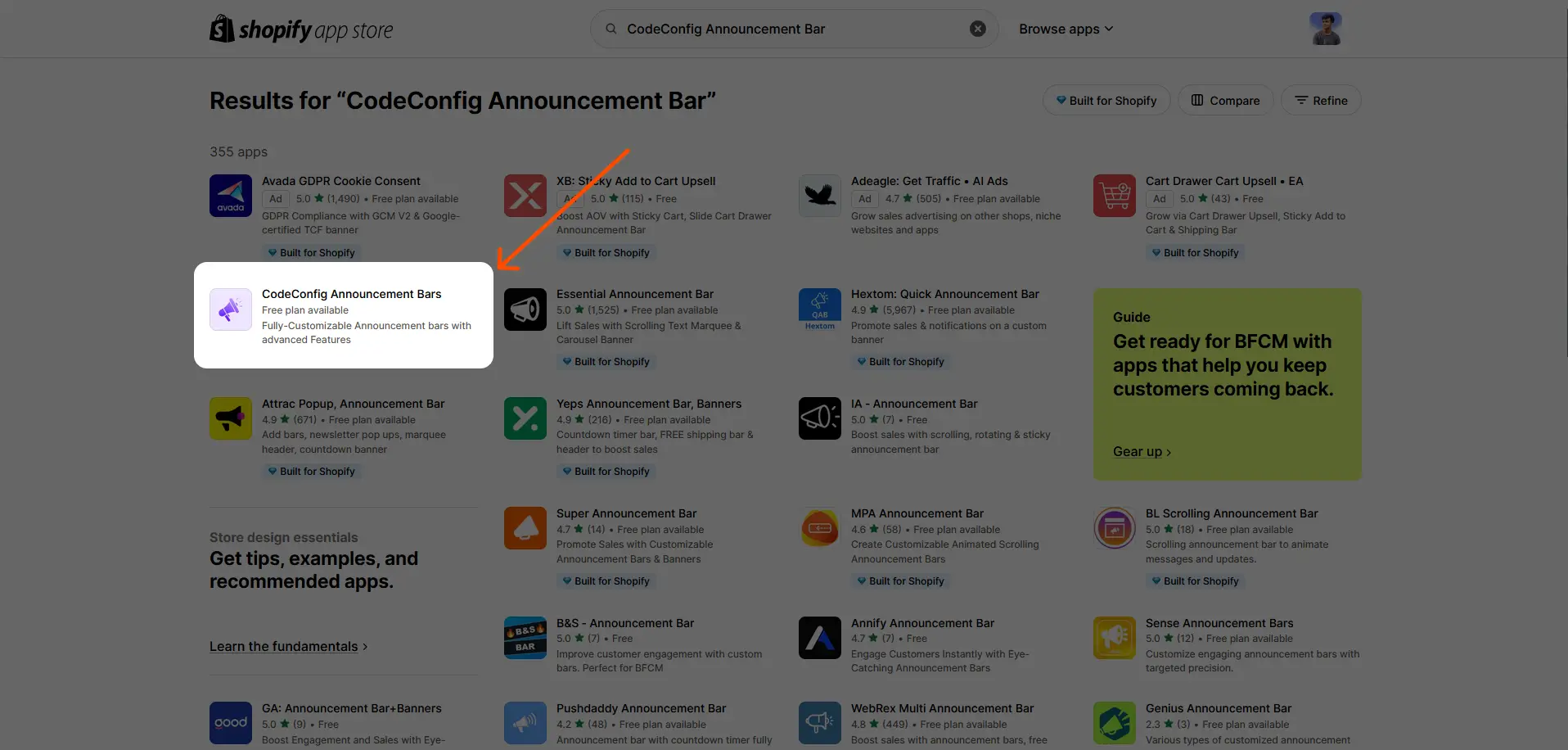Open the Hextom Quick Announcement Bar icon
Viewport: 1568px width, 750px height.
tap(820, 309)
